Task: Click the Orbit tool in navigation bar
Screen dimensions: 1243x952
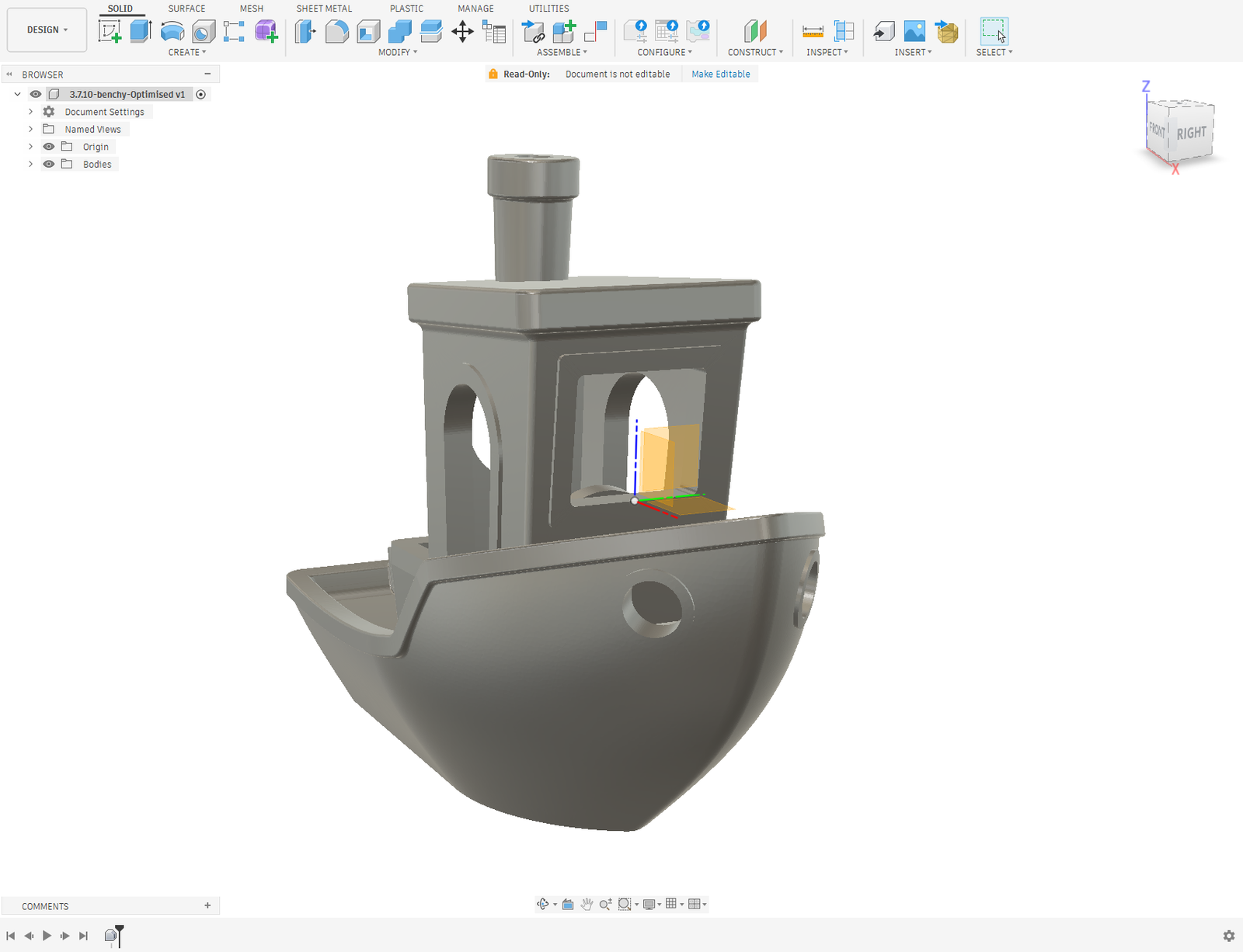Action: (543, 904)
